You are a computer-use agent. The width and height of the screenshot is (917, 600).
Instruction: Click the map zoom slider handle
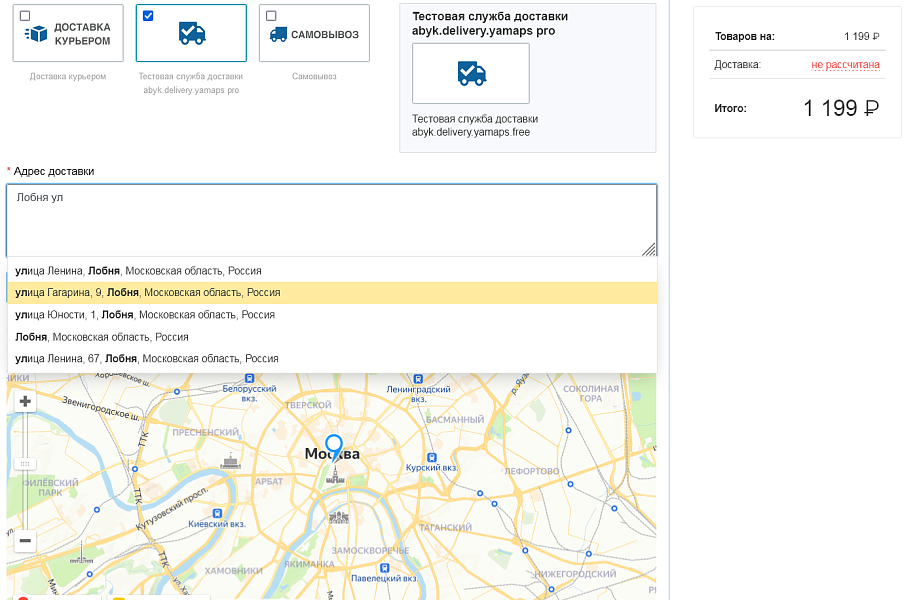(25, 464)
